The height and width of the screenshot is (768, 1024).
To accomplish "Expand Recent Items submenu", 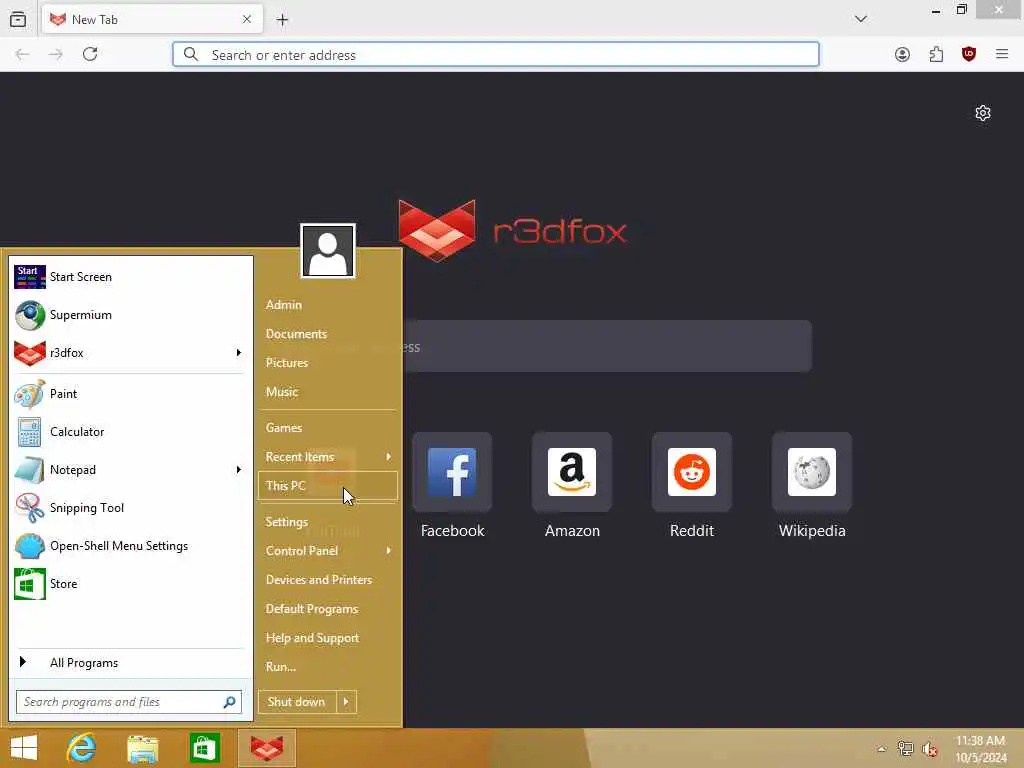I will pos(327,457).
